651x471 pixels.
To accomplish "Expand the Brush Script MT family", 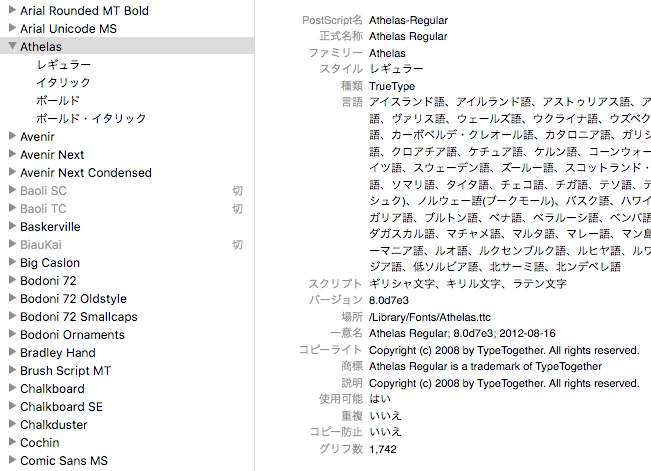I will (x=12, y=370).
